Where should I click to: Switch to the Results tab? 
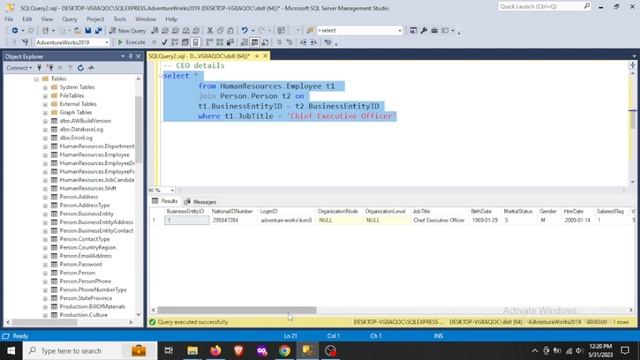point(165,201)
